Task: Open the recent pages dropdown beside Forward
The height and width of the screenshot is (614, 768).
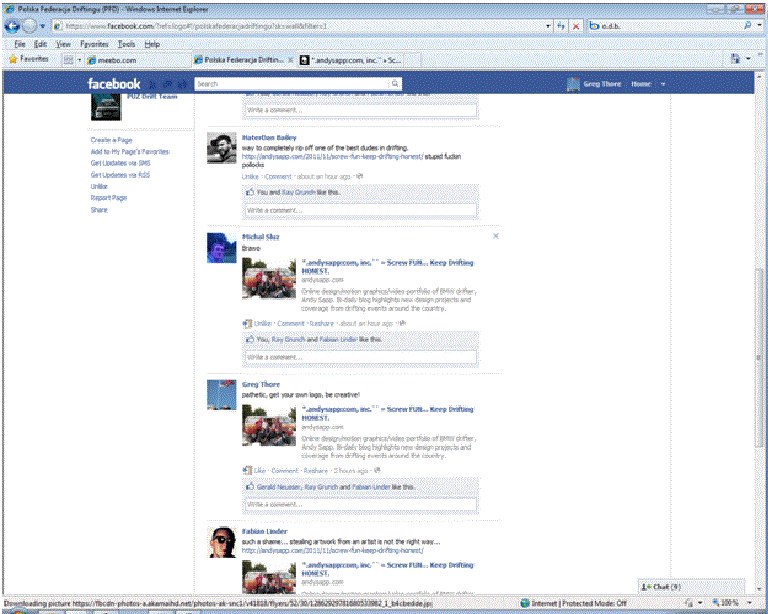Action: (43, 26)
